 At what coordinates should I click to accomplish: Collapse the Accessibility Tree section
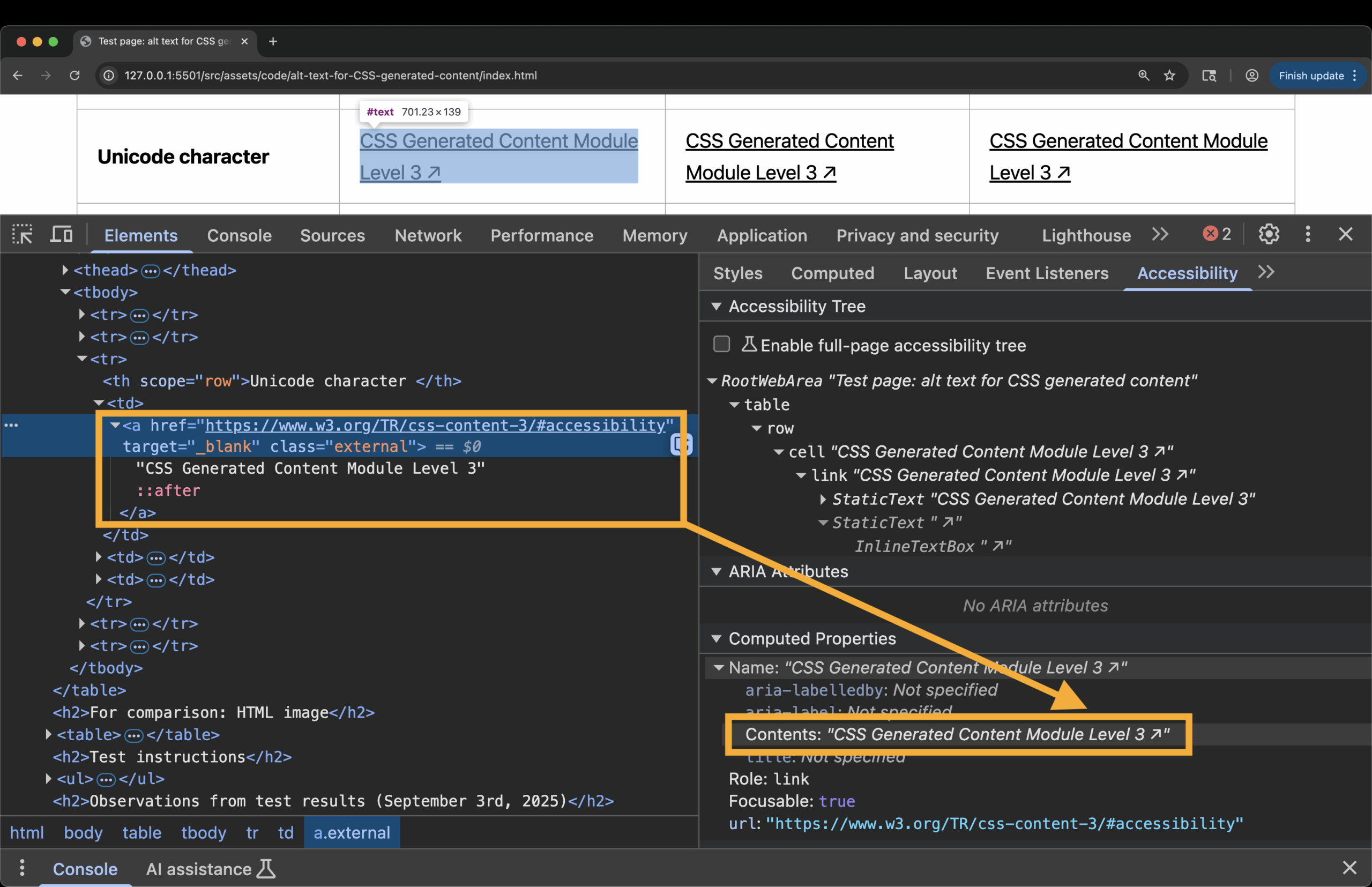(x=716, y=307)
